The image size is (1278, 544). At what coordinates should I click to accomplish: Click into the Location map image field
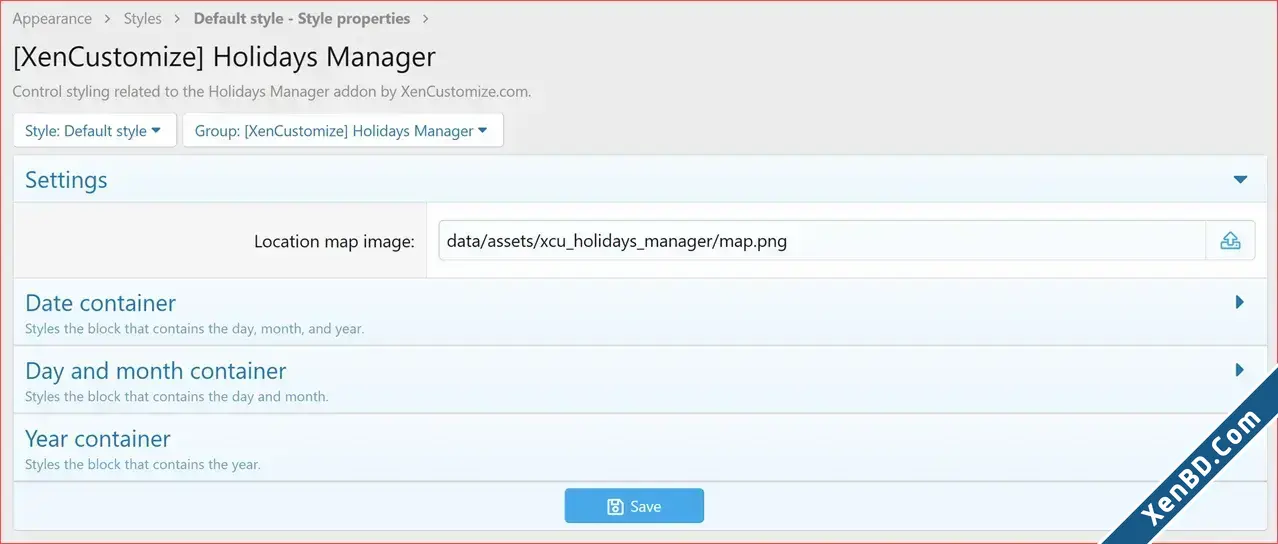pos(822,241)
